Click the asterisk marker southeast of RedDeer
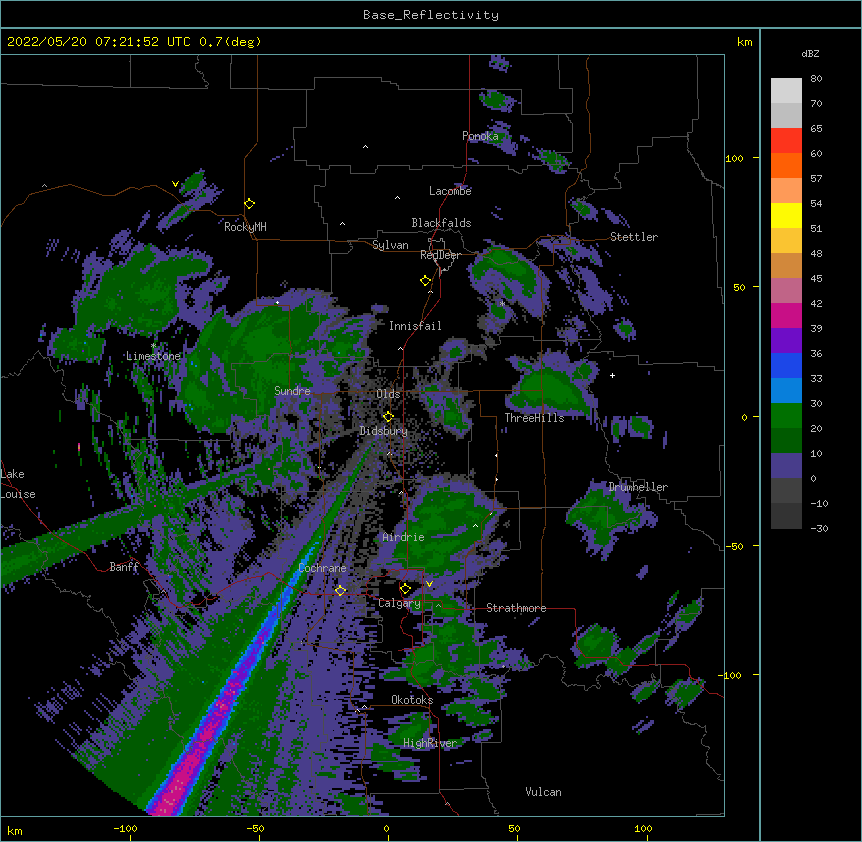The image size is (862, 842). pyautogui.click(x=502, y=304)
